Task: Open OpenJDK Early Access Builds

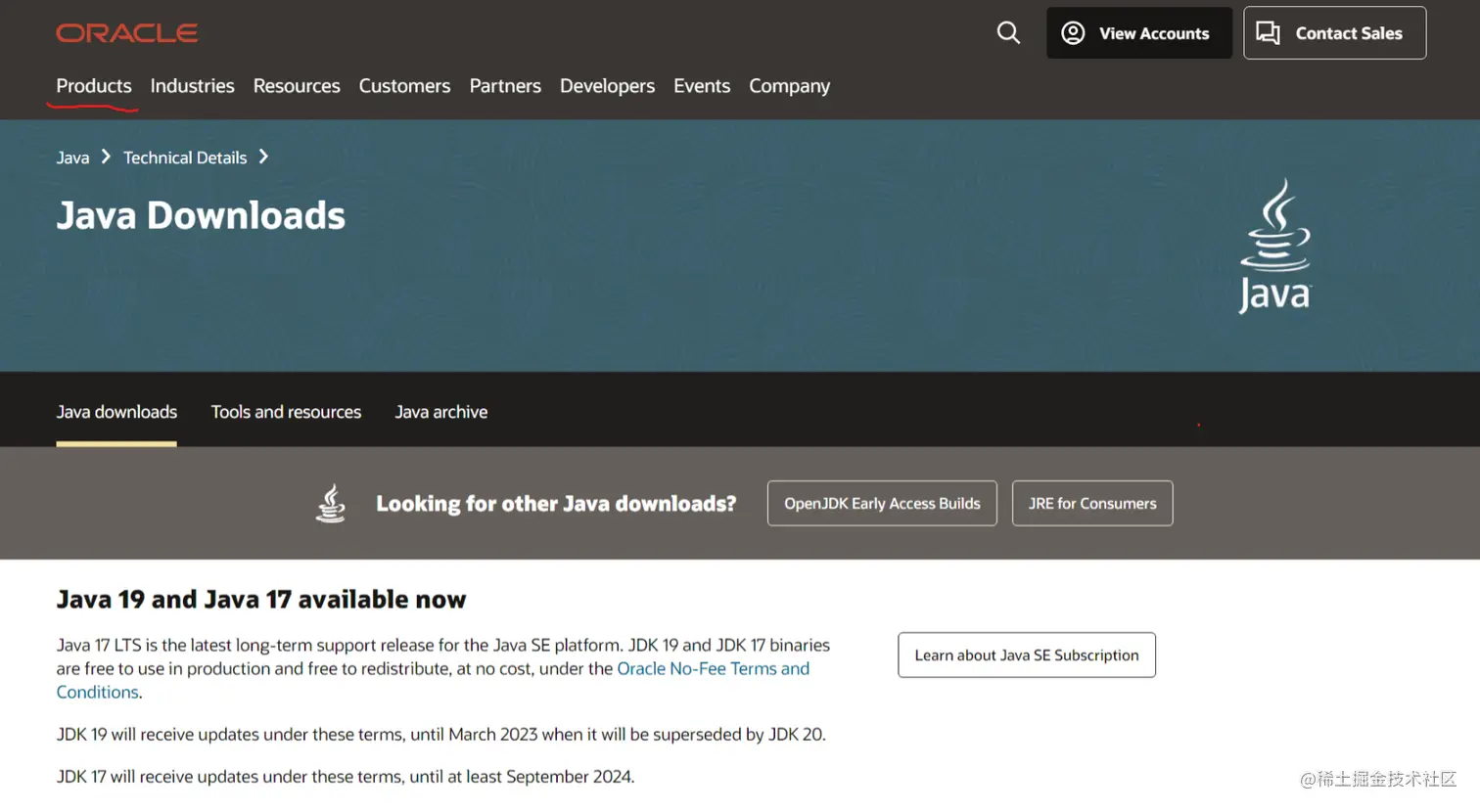Action: tap(882, 503)
